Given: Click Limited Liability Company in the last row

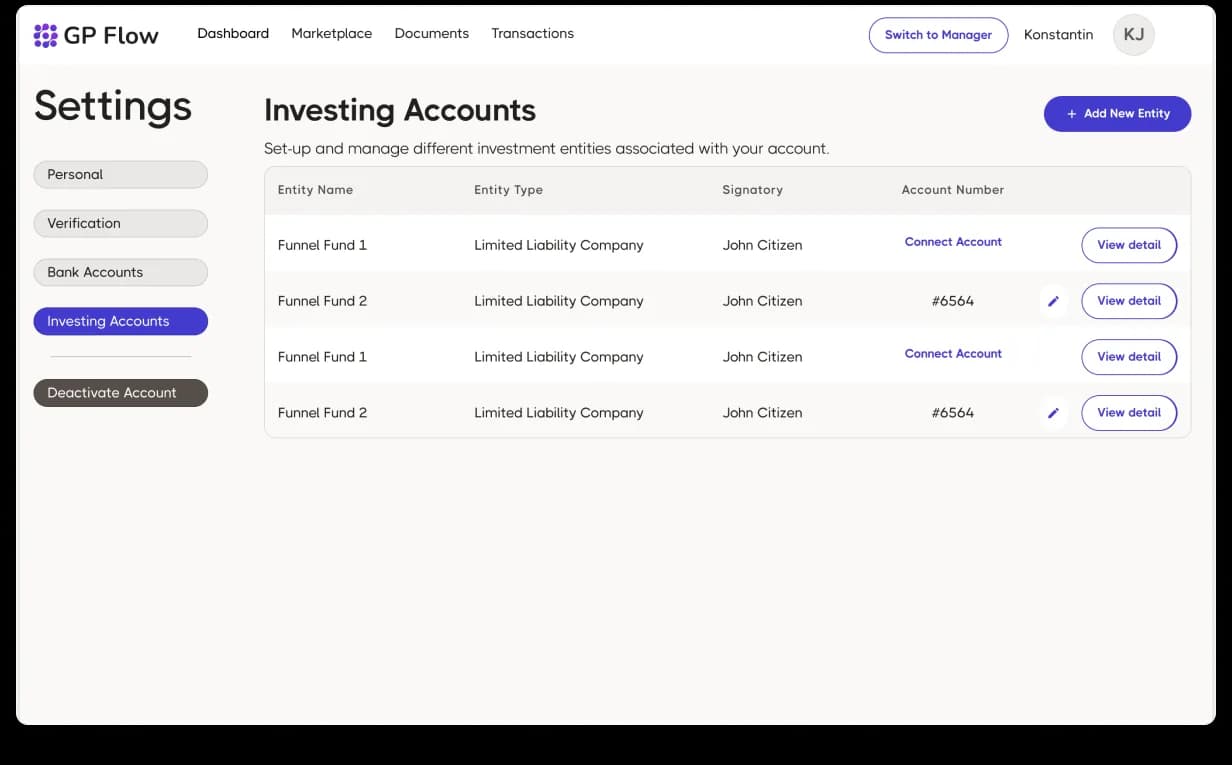Looking at the screenshot, I should point(559,413).
